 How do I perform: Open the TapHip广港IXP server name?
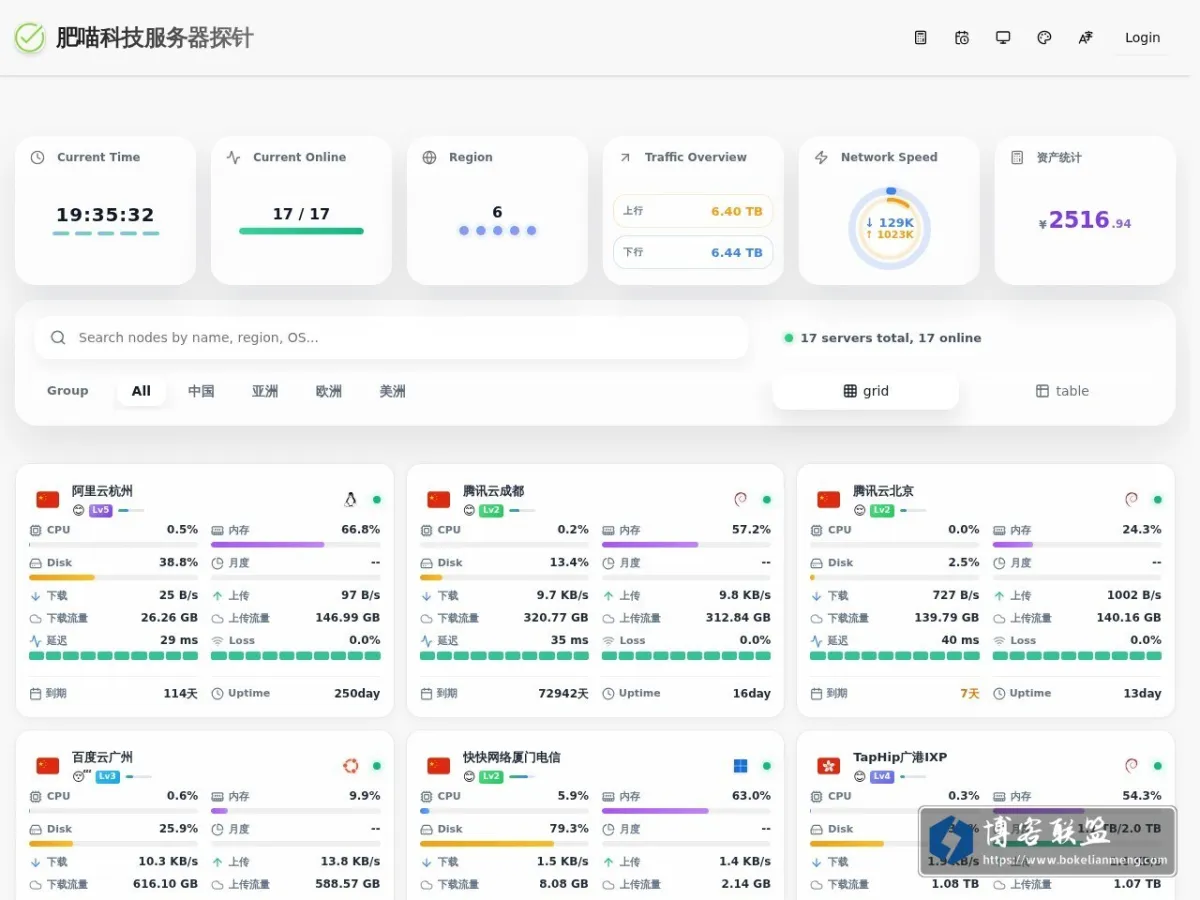(x=900, y=757)
